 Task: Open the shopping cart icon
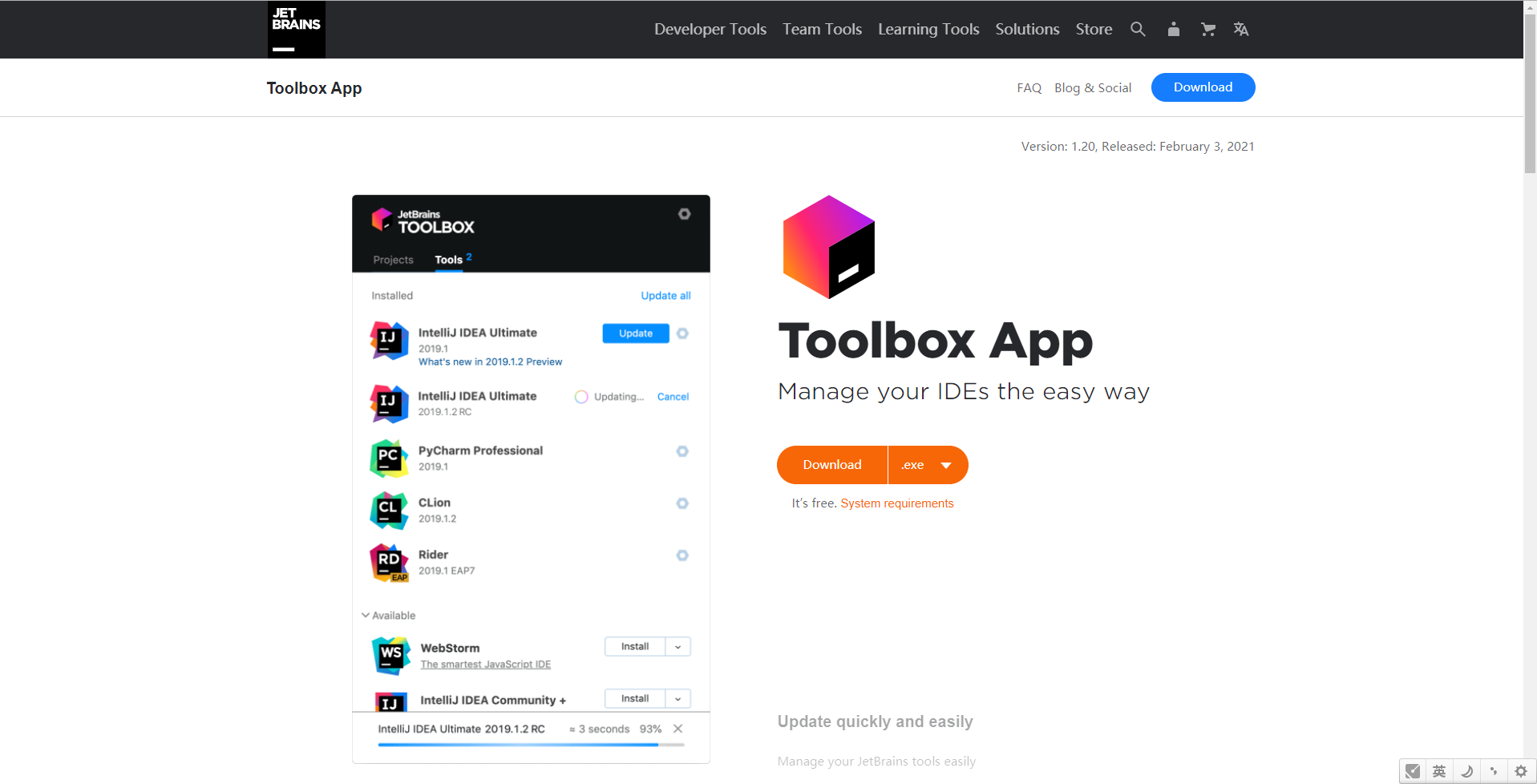[1208, 30]
